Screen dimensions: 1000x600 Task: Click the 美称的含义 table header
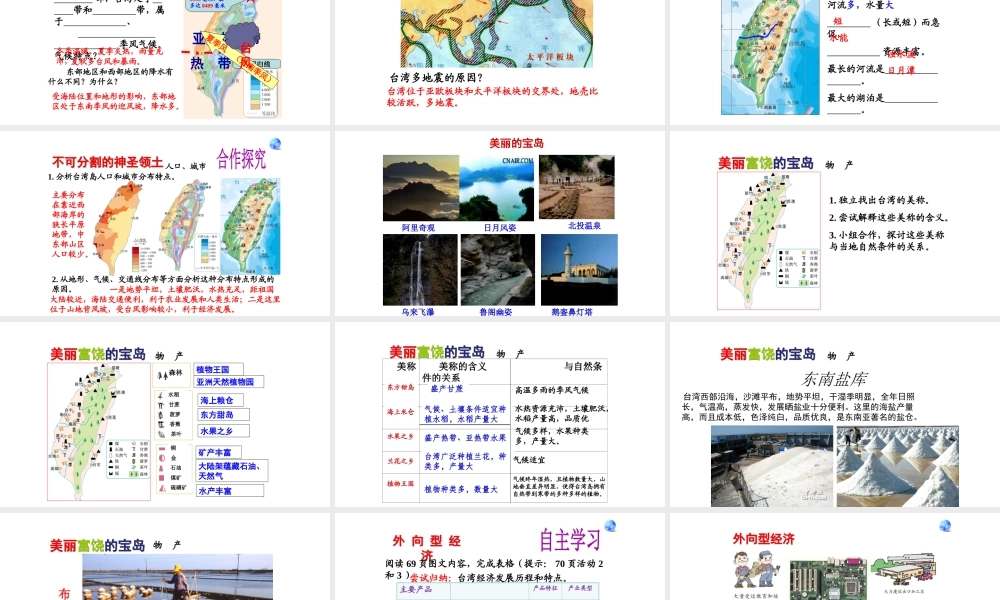pos(462,367)
